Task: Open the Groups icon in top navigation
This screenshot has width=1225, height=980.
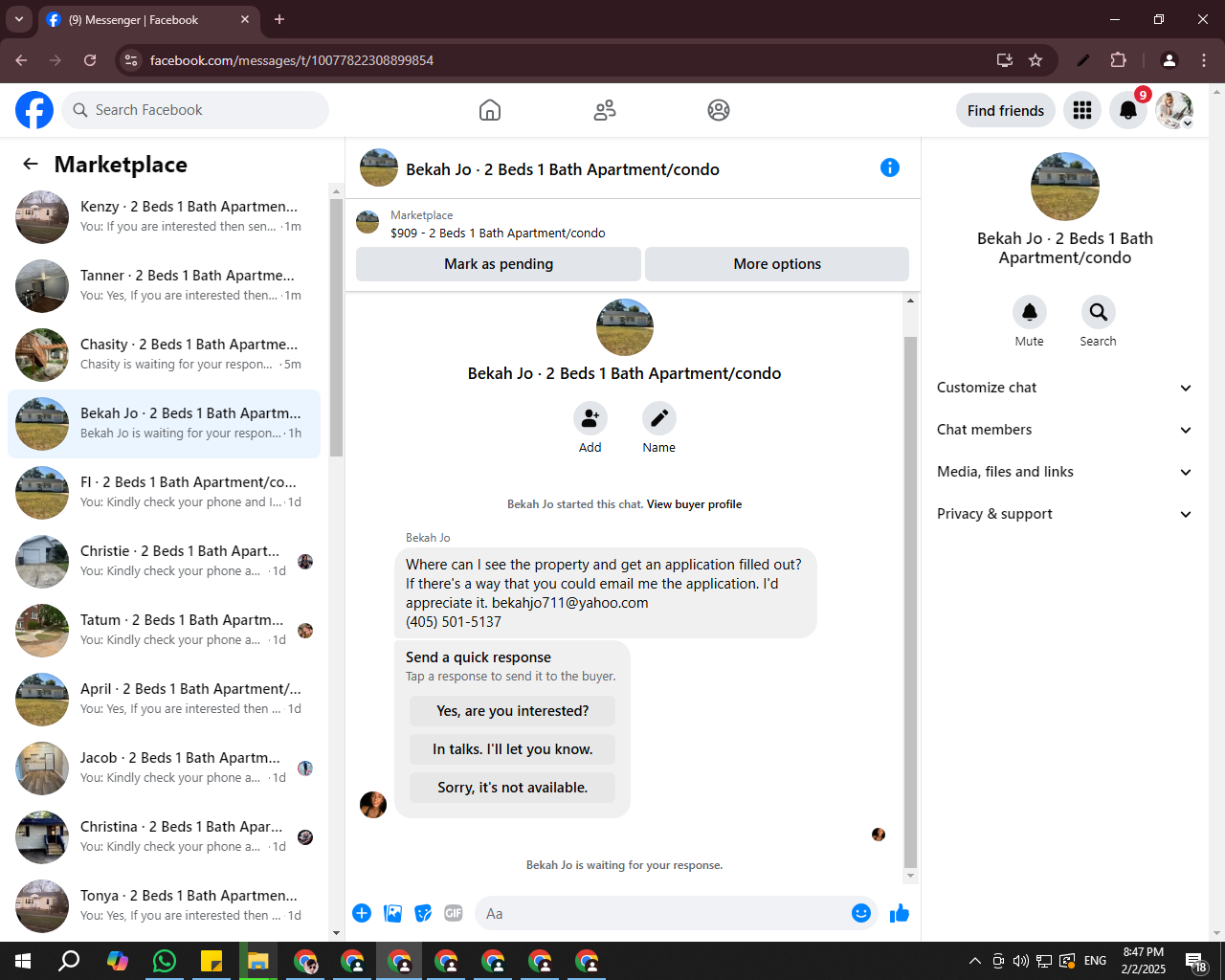Action: [719, 110]
